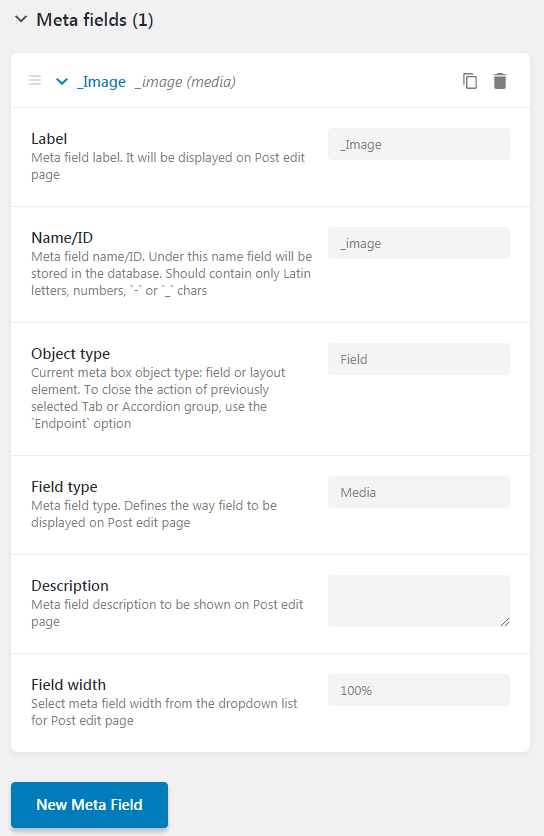Click the Field type setting title

pyautogui.click(x=64, y=487)
